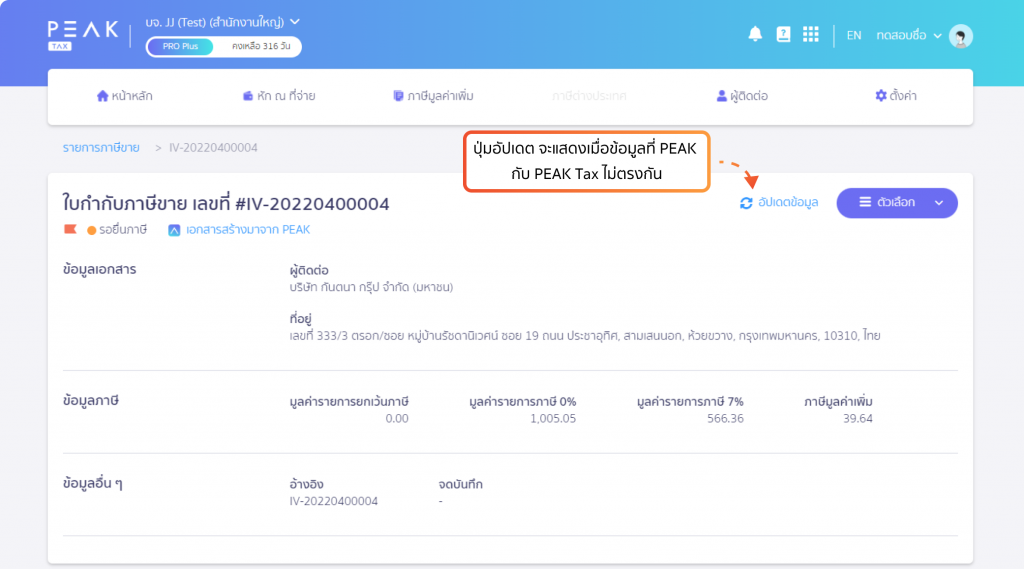Image resolution: width=1024 pixels, height=569 pixels.
Task: Click the invoice title #IV-20220400004
Action: [226, 204]
